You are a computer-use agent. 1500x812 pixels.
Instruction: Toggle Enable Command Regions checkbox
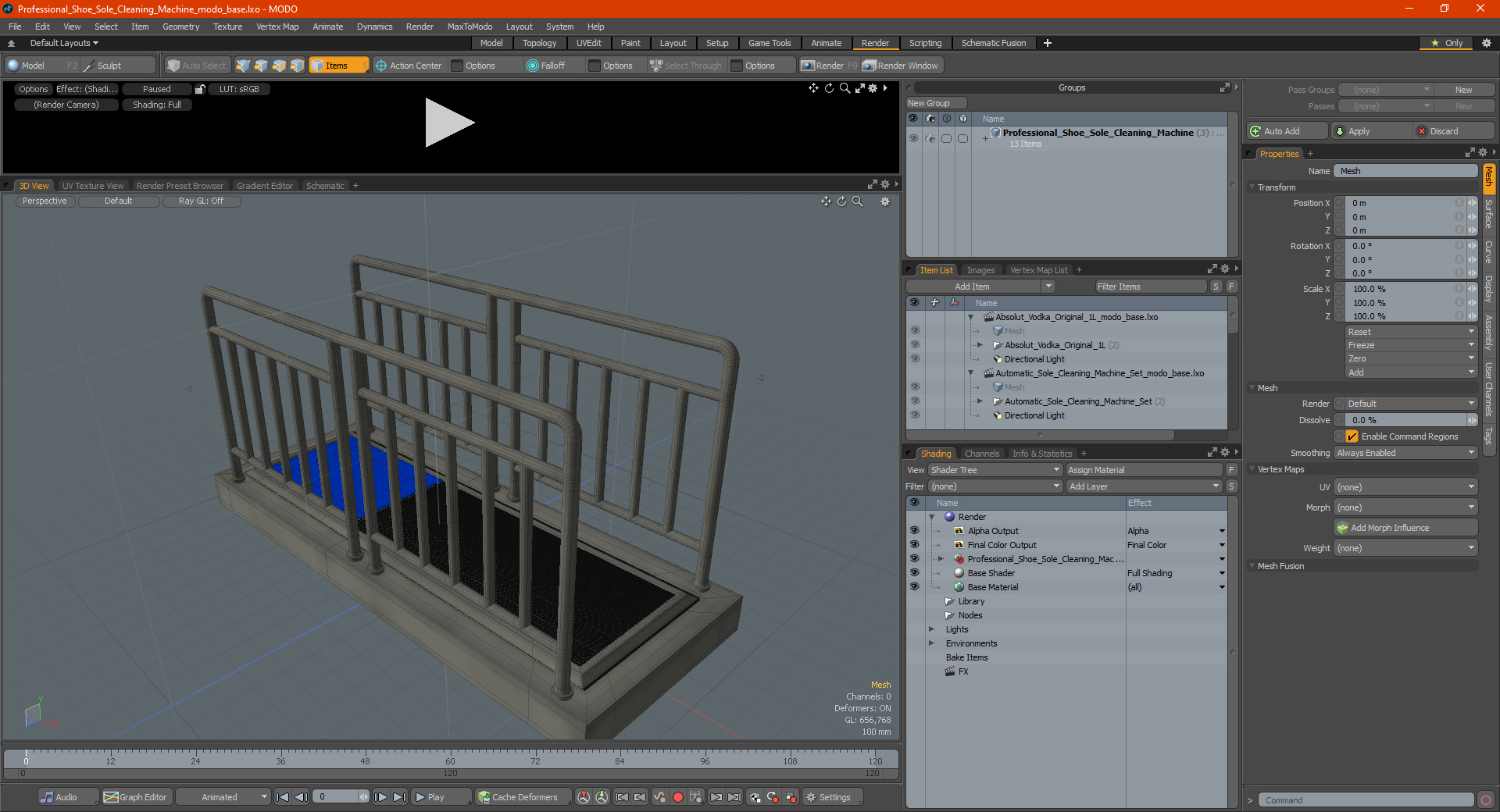[1352, 436]
